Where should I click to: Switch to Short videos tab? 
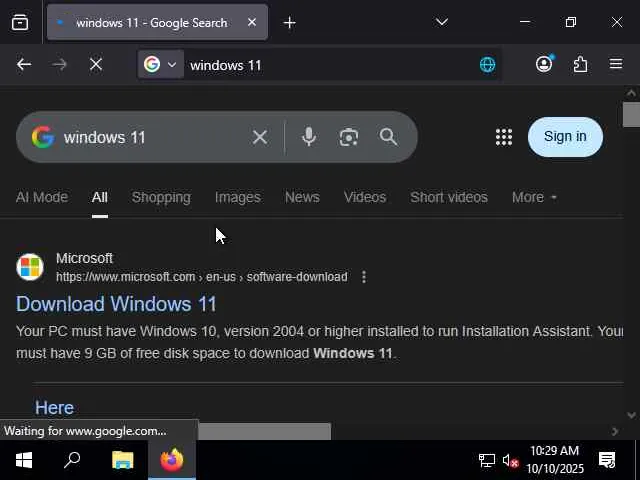449,198
